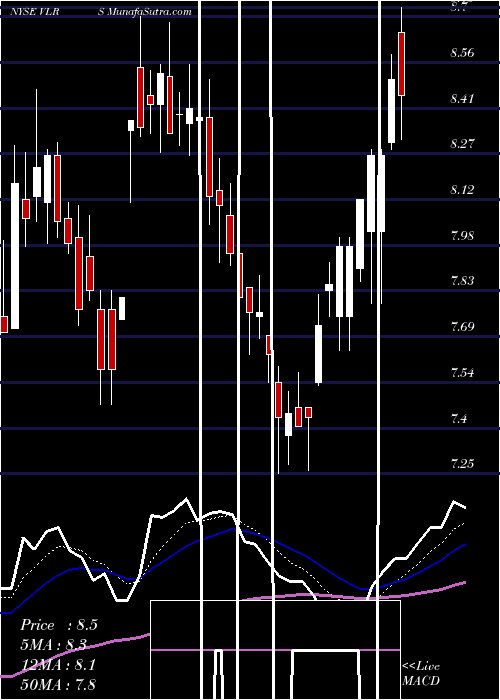Click the tall white candle at chart's left

(15, 256)
